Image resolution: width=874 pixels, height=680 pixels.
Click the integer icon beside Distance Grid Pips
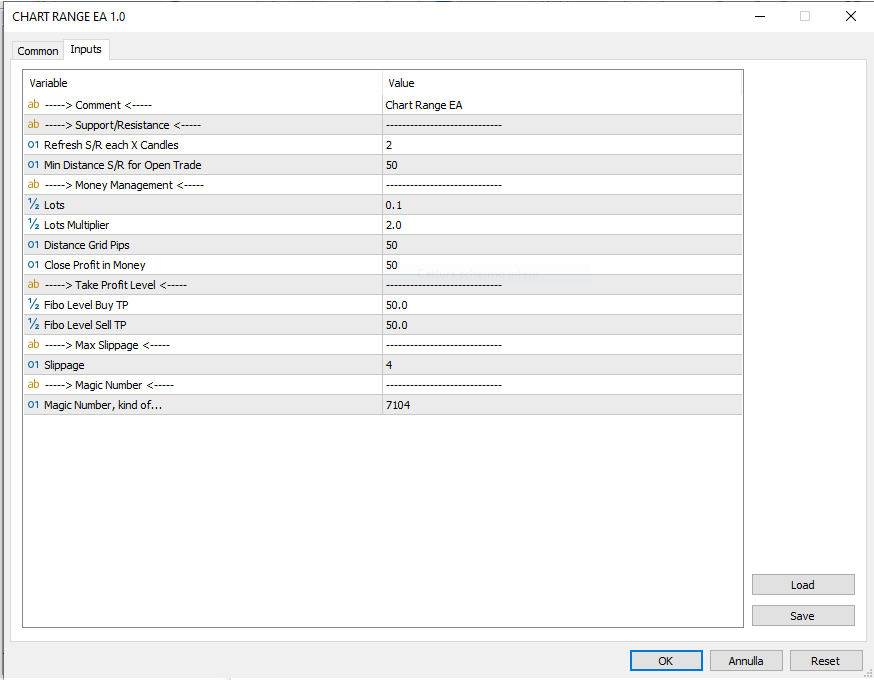[33, 245]
